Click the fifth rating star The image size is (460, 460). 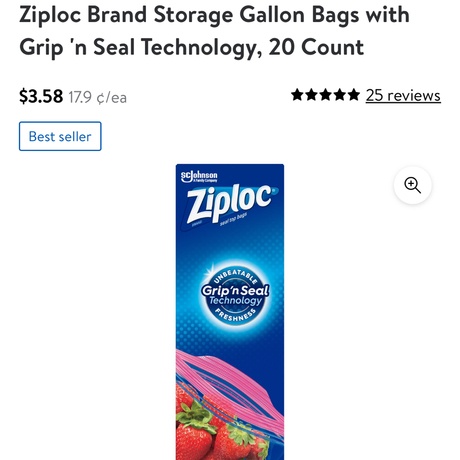pyautogui.click(x=354, y=95)
